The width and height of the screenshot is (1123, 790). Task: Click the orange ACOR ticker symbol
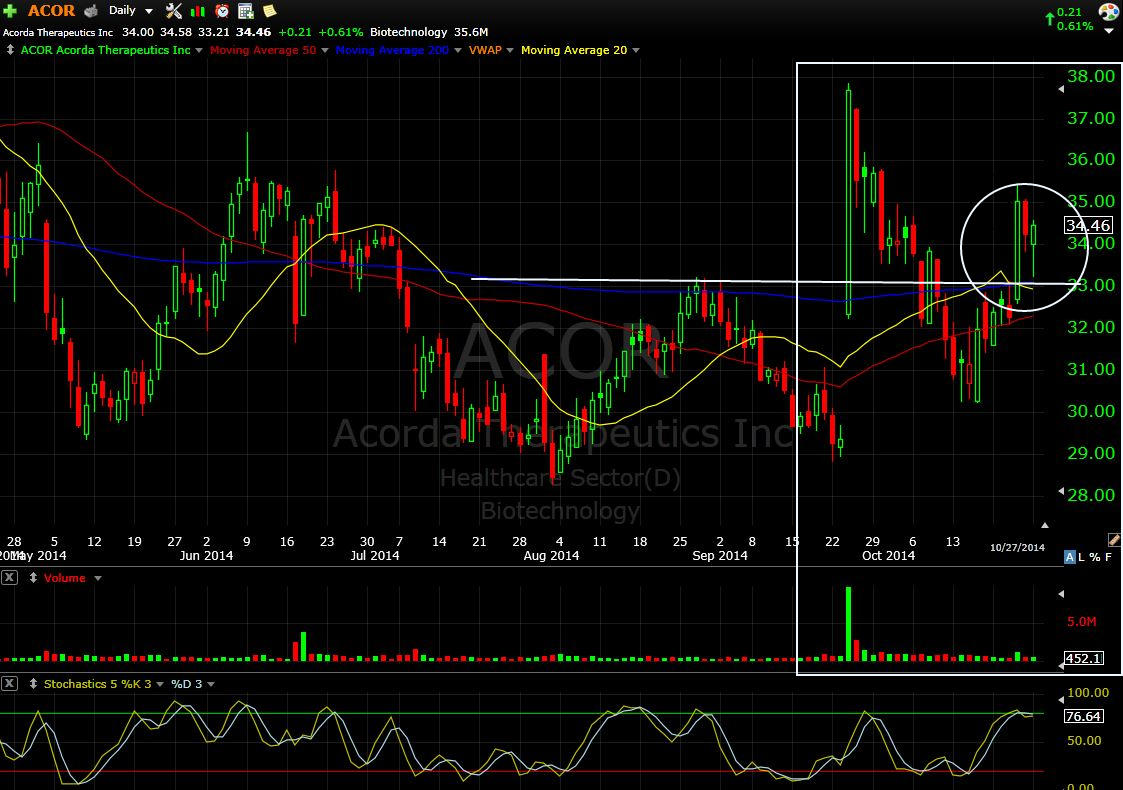[x=51, y=11]
